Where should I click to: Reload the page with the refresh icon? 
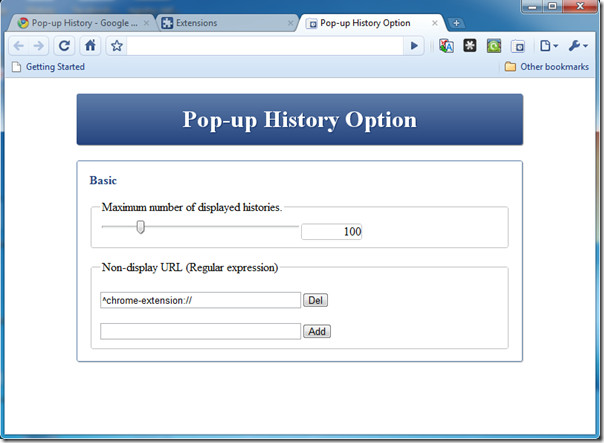[x=64, y=46]
